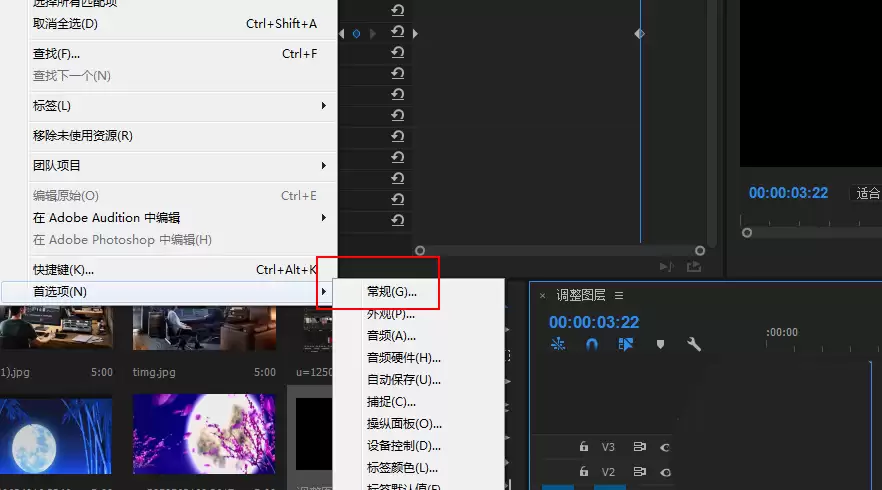Viewport: 882px width, 490px height.
Task: Click the Program monitor timecode 00:00:03:22
Action: pos(788,193)
